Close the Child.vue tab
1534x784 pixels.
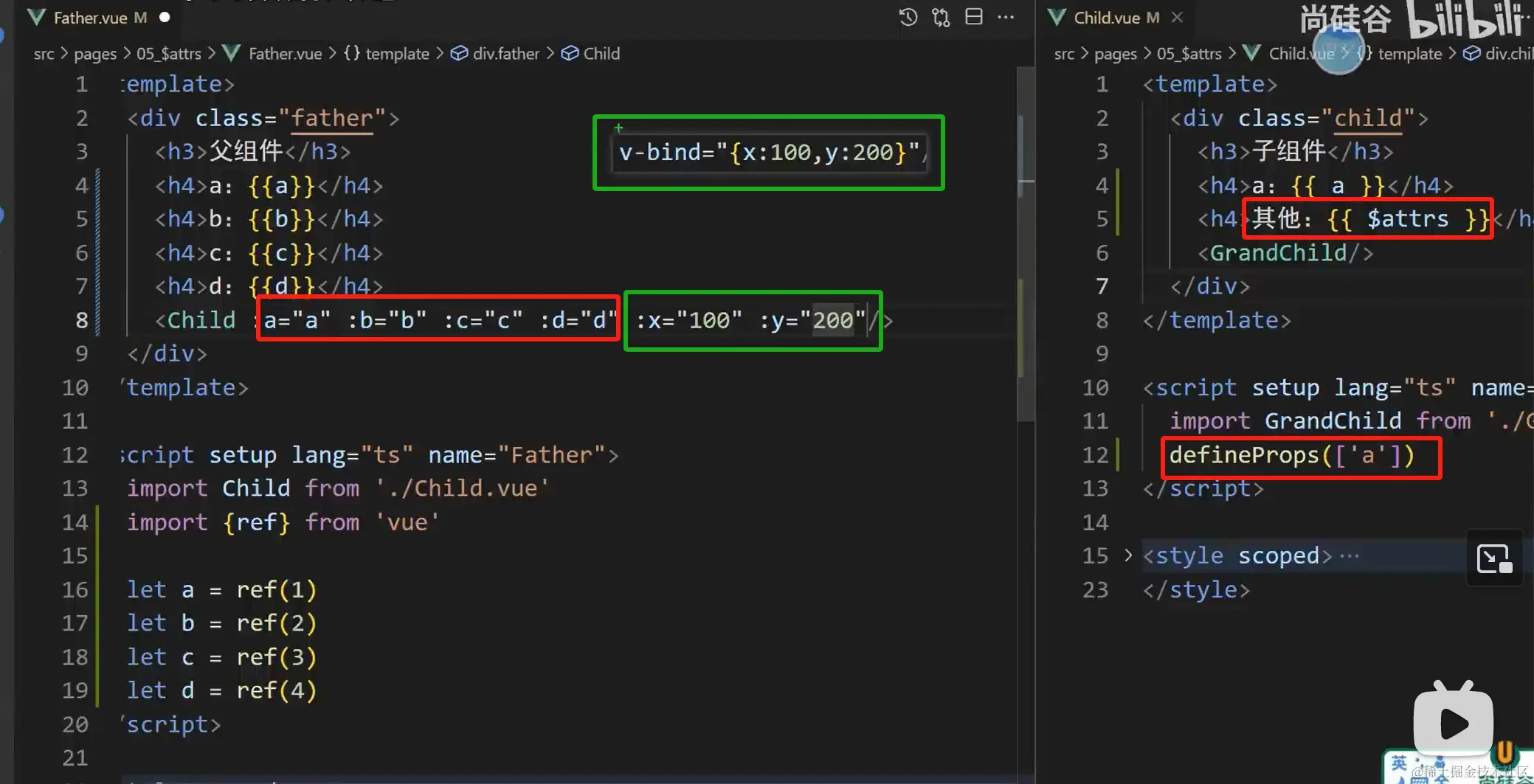[1178, 17]
